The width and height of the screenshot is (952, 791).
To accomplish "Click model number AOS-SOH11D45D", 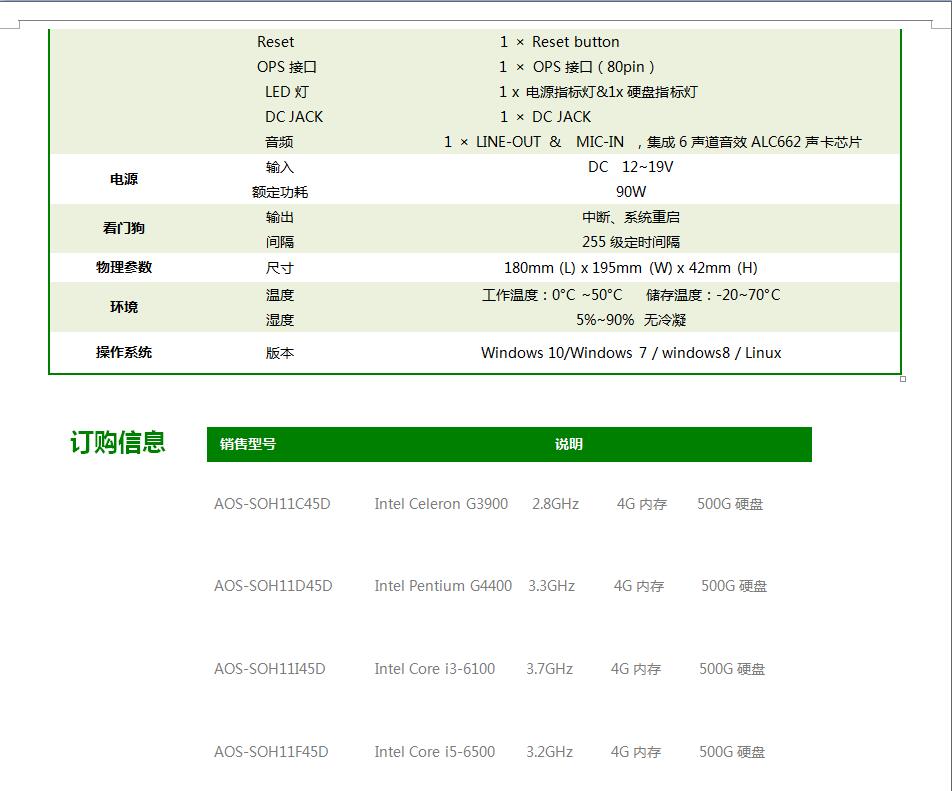I will [x=273, y=586].
